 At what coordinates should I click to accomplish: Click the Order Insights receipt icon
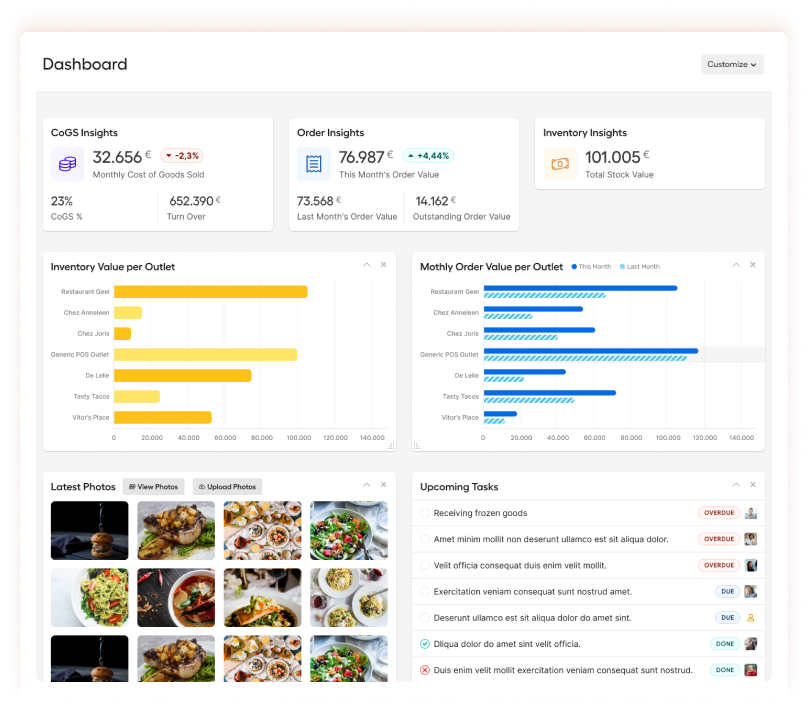[314, 164]
